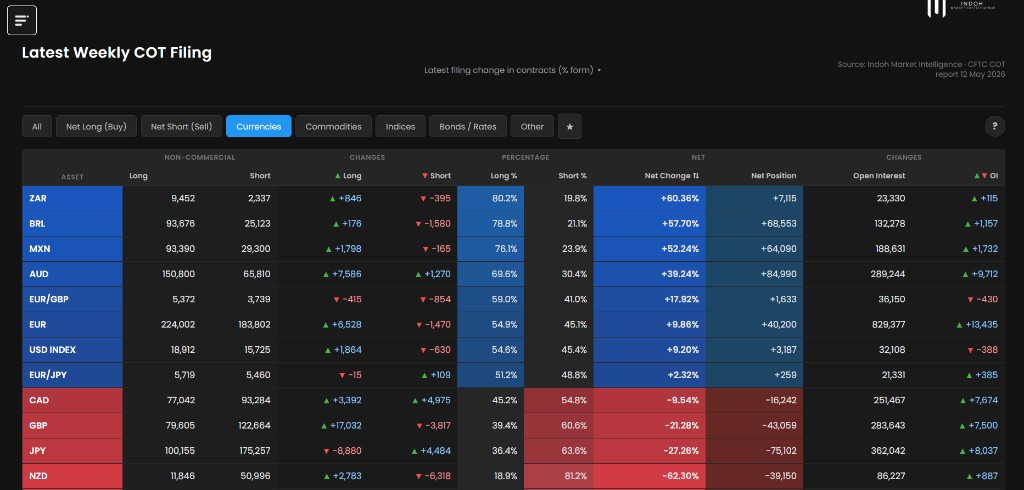Click JPY short contracts 175,257
Screen dimensions: 1024x490
click(x=252, y=451)
